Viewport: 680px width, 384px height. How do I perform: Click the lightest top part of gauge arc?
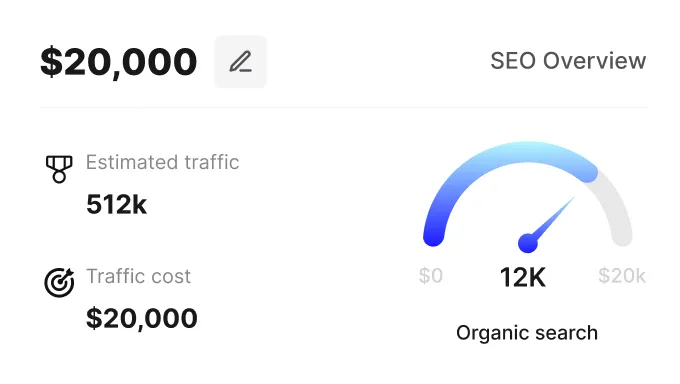tap(527, 152)
